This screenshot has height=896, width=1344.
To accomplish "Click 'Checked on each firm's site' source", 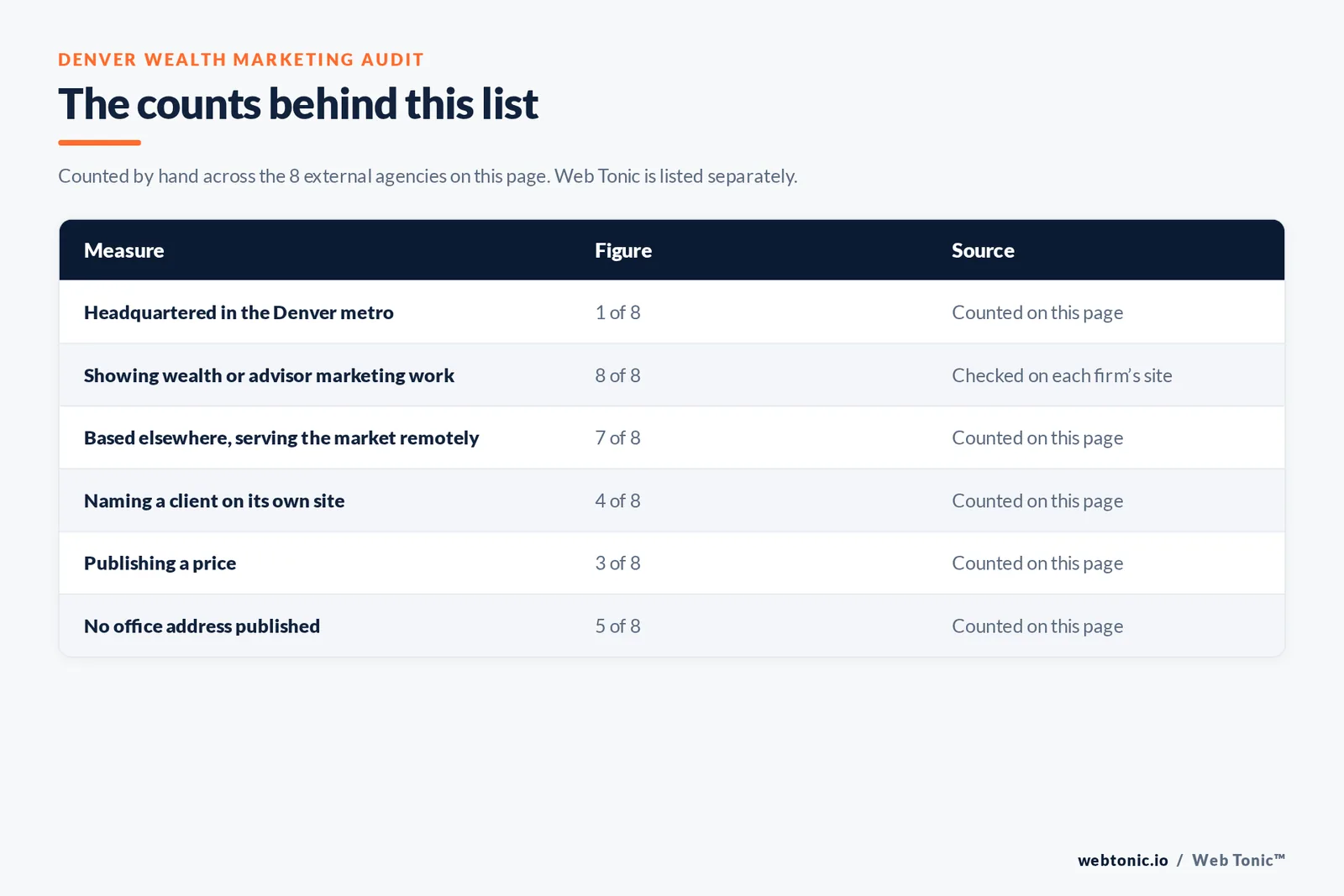I will [x=1062, y=375].
